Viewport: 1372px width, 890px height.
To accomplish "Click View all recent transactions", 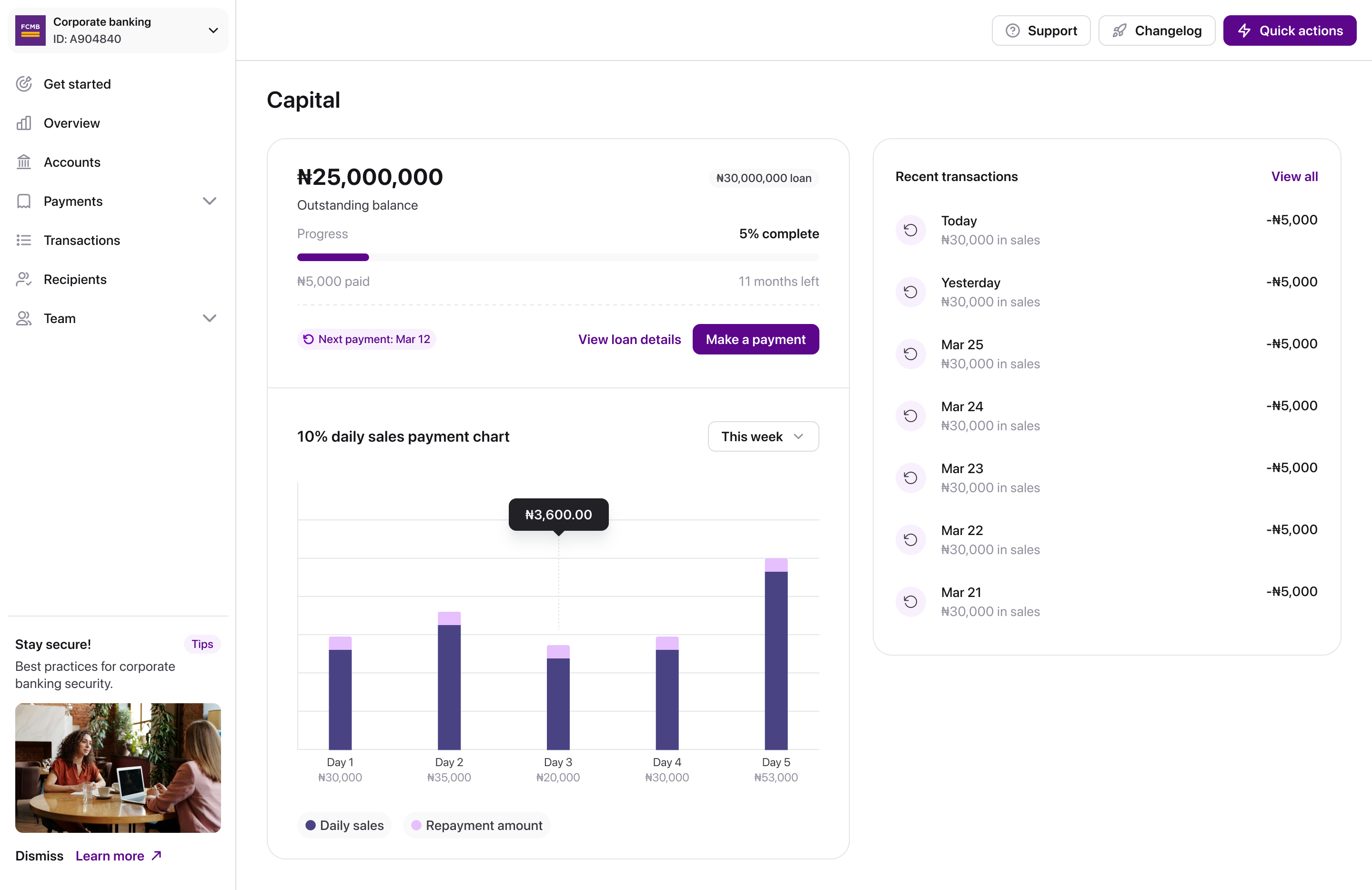I will point(1294,176).
